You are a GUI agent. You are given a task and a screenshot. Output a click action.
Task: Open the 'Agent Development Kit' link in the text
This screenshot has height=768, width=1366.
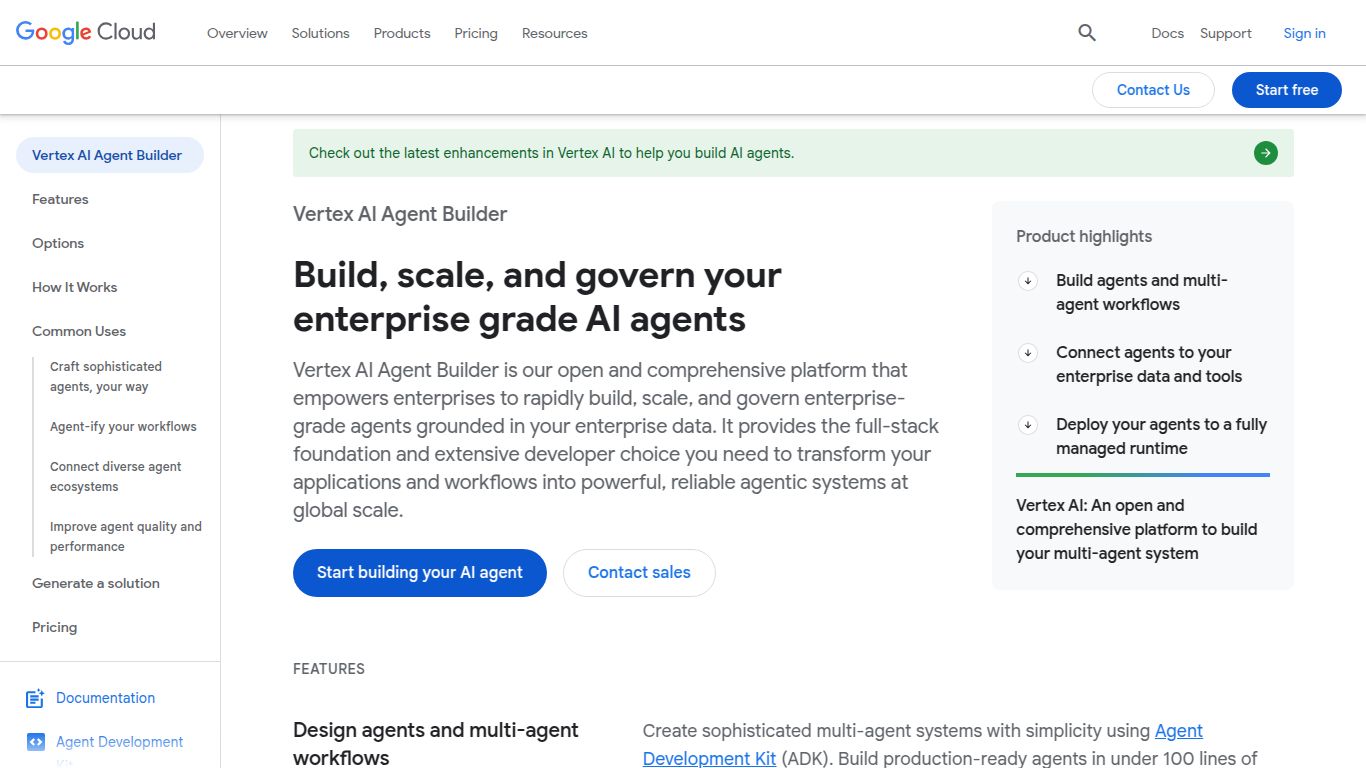pyautogui.click(x=1178, y=731)
